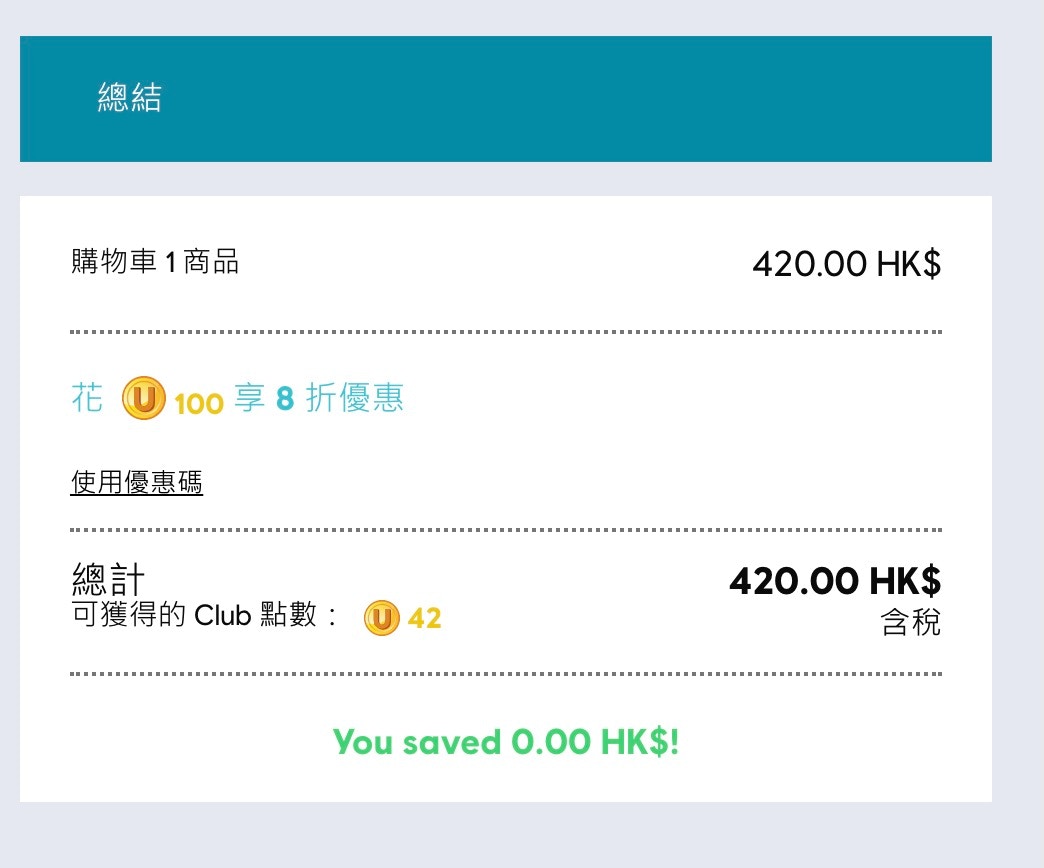Click the blue 8 discount number

pyautogui.click(x=284, y=401)
